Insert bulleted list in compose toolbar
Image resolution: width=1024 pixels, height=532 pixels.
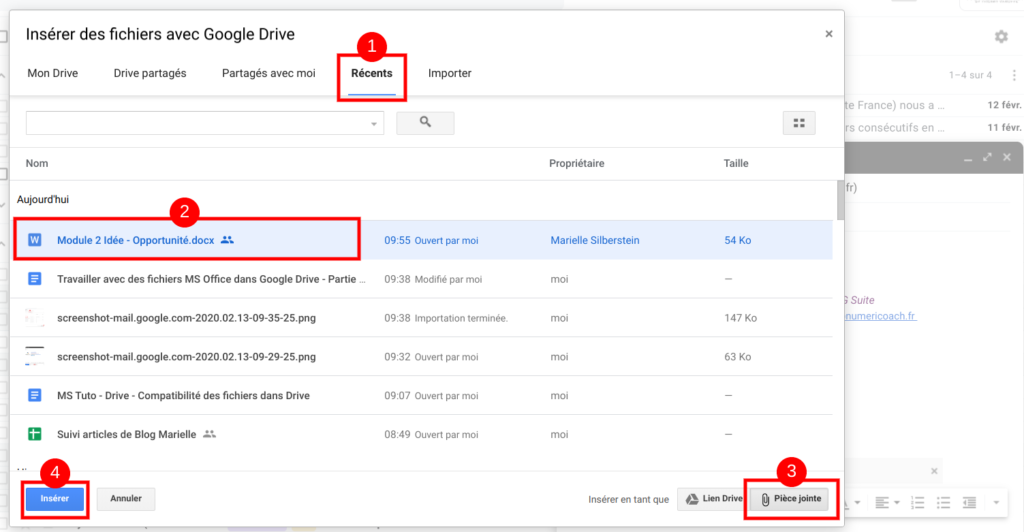pos(943,503)
